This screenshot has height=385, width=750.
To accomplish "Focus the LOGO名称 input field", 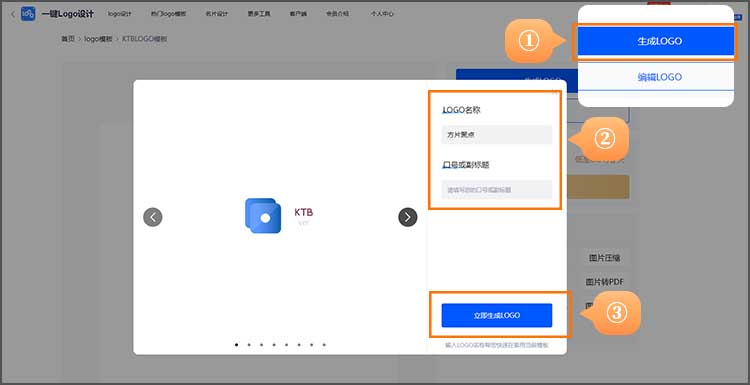I will (496, 135).
